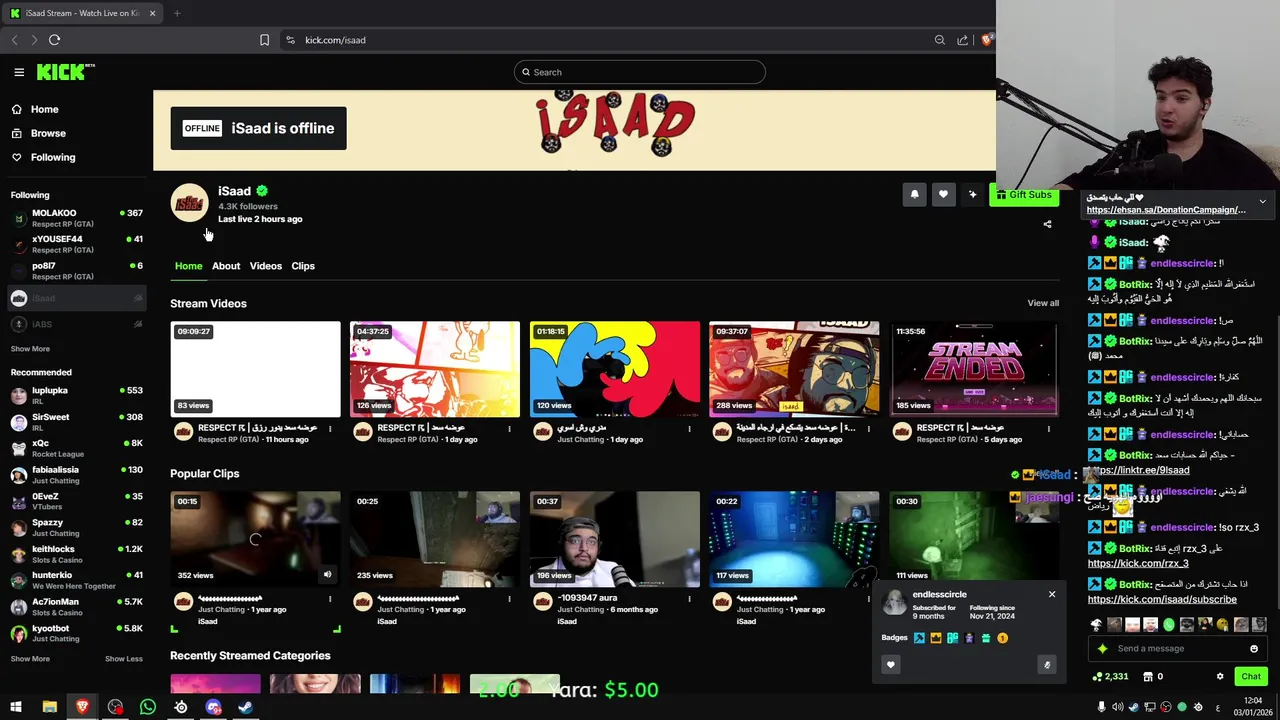1280x720 pixels.
Task: Click the Gift Subs button
Action: click(1024, 195)
